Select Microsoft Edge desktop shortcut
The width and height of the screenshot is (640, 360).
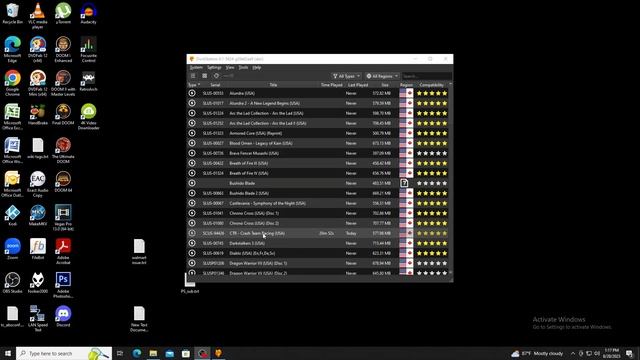pyautogui.click(x=12, y=49)
